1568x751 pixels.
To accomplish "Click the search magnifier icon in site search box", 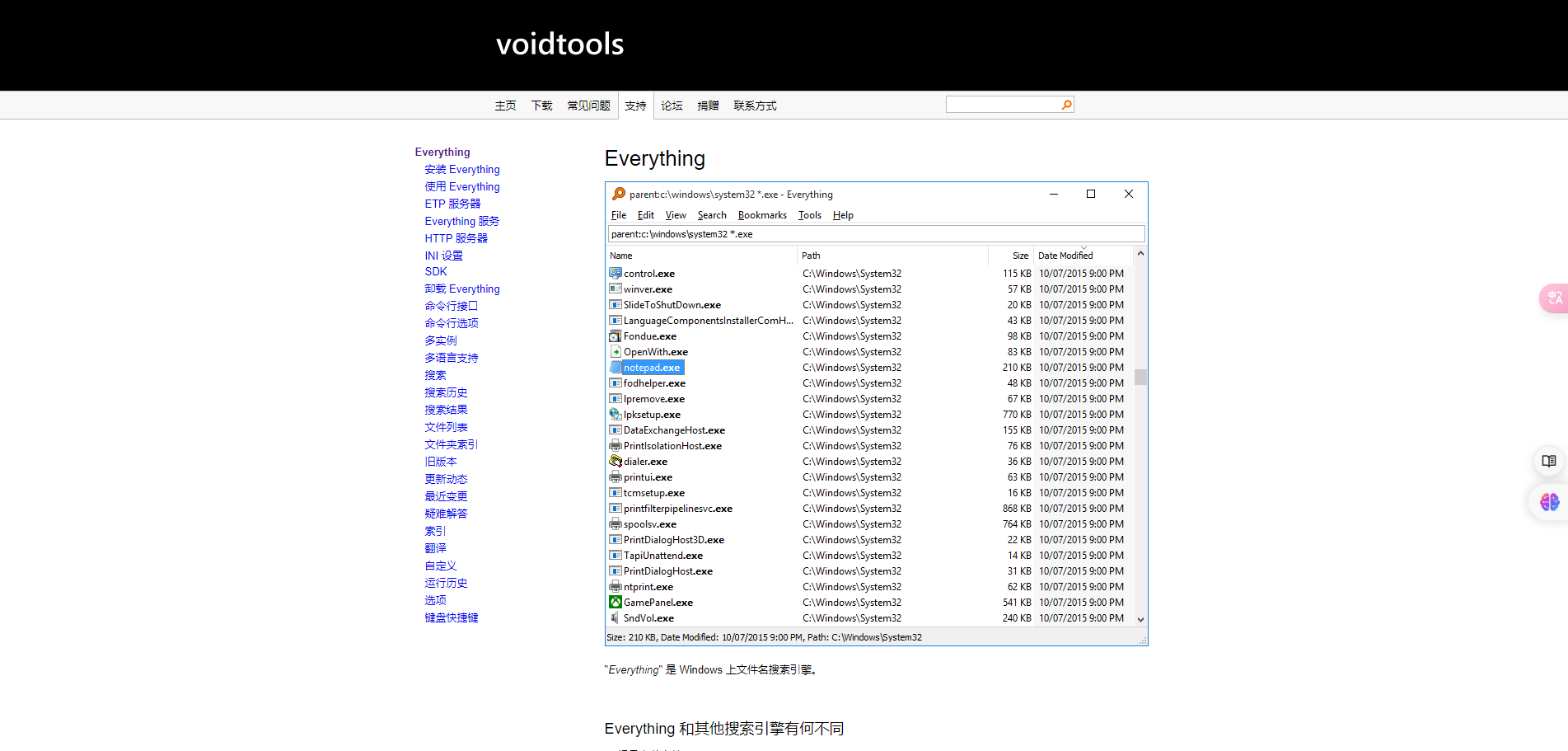I will coord(1066,105).
